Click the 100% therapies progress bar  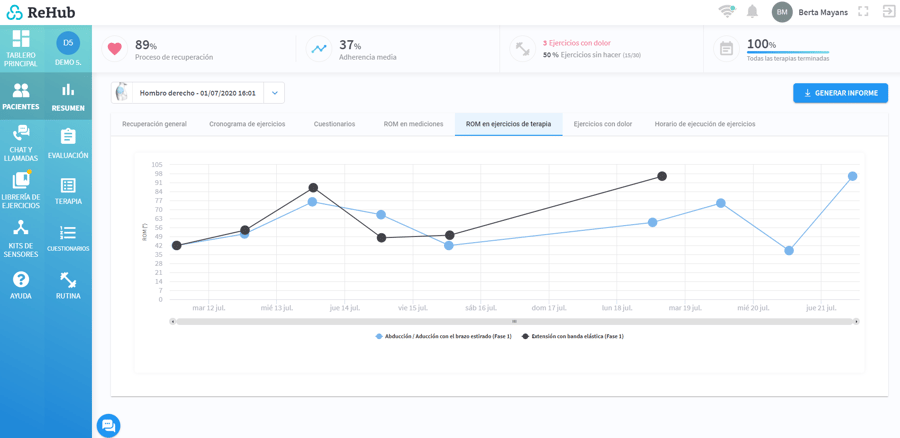click(788, 52)
